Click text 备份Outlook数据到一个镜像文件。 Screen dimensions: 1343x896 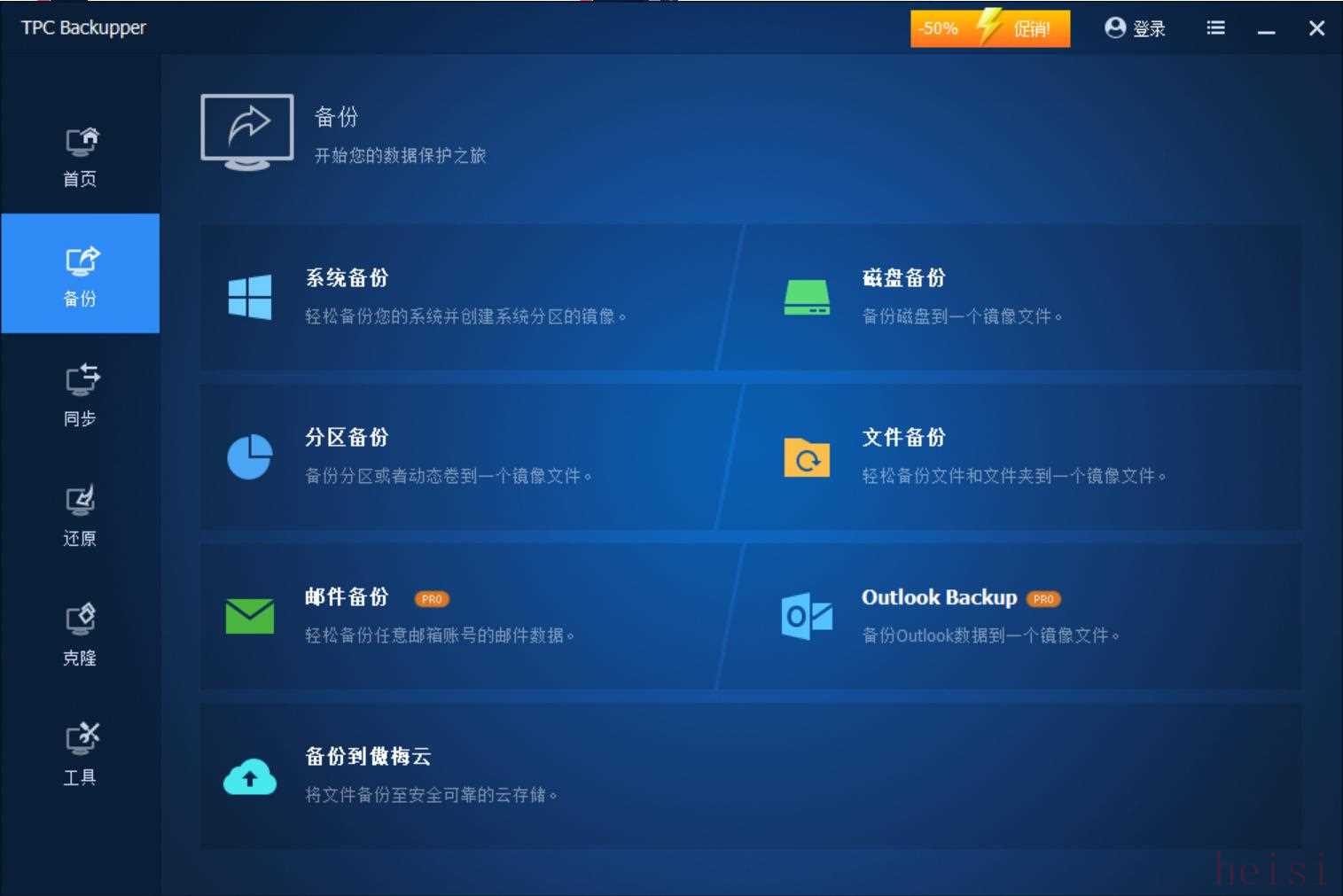tap(991, 635)
